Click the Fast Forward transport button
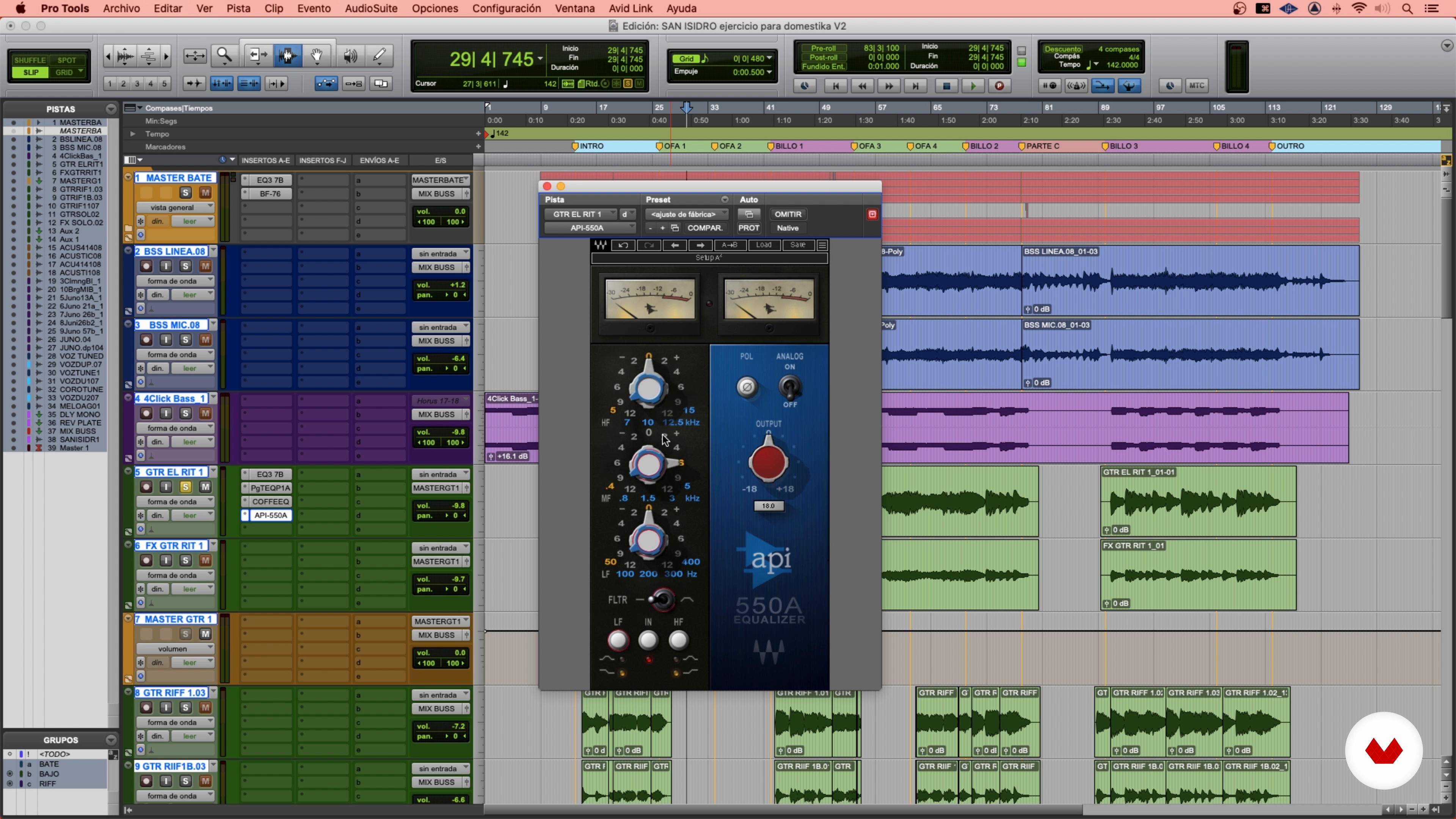 coord(888,86)
